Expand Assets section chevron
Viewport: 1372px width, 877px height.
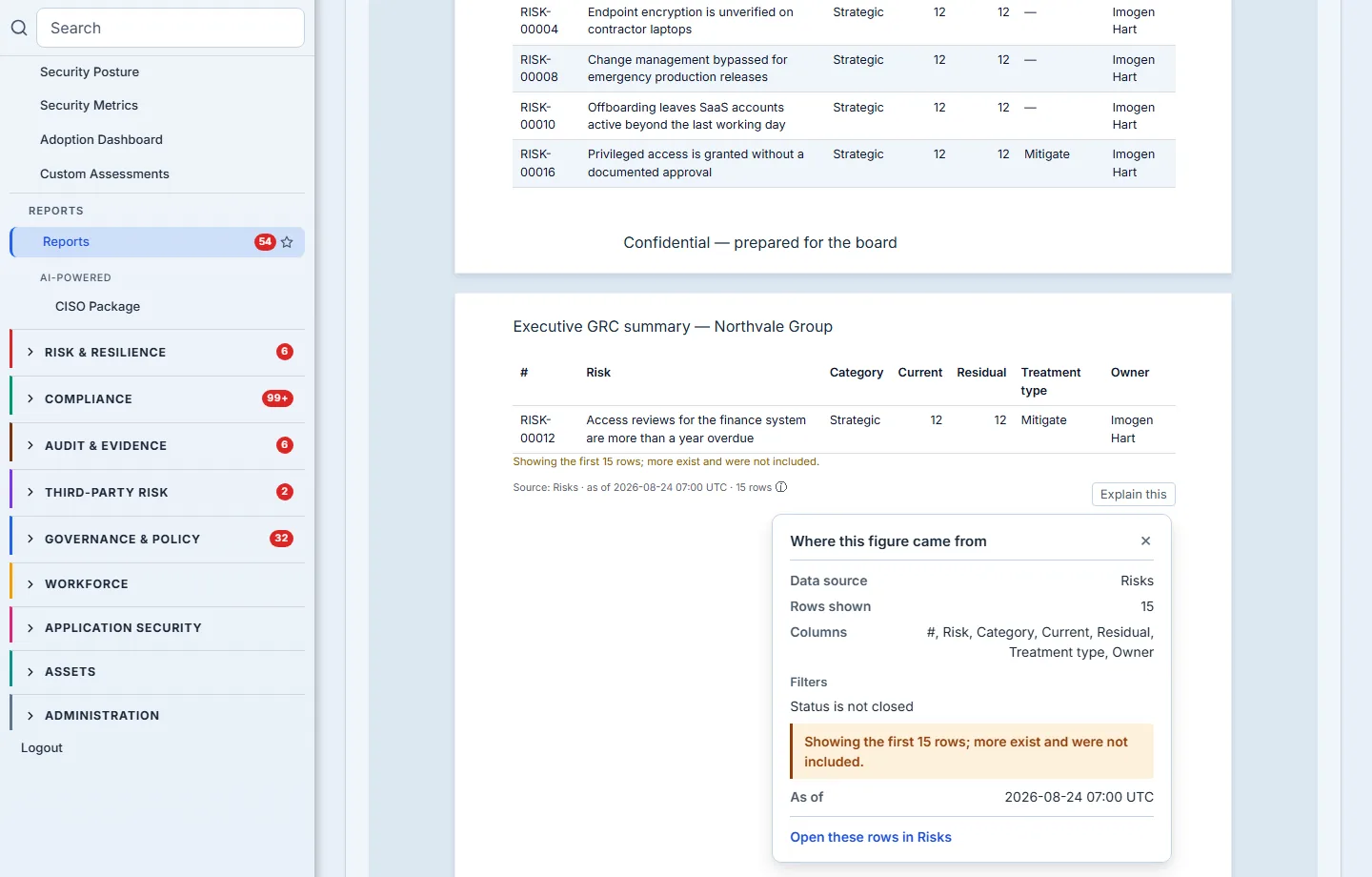[30, 671]
